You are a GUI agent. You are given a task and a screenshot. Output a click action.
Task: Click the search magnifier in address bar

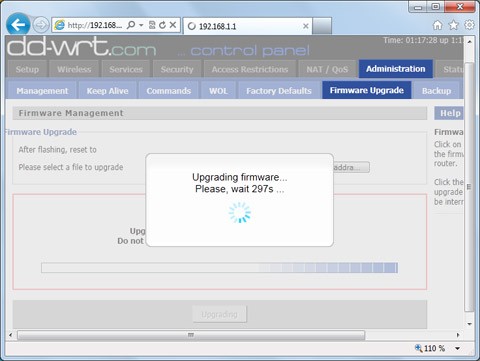[131, 25]
